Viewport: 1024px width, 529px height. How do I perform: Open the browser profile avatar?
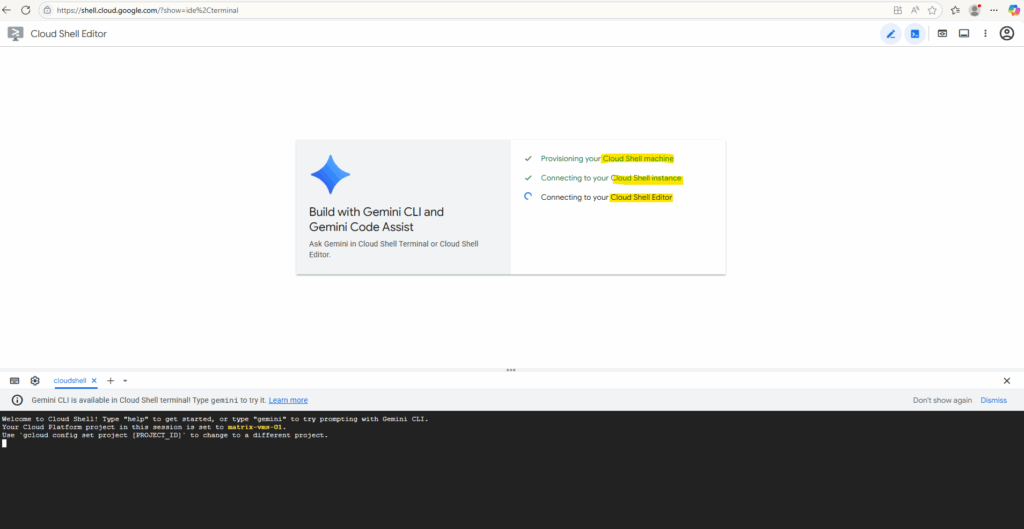975,10
